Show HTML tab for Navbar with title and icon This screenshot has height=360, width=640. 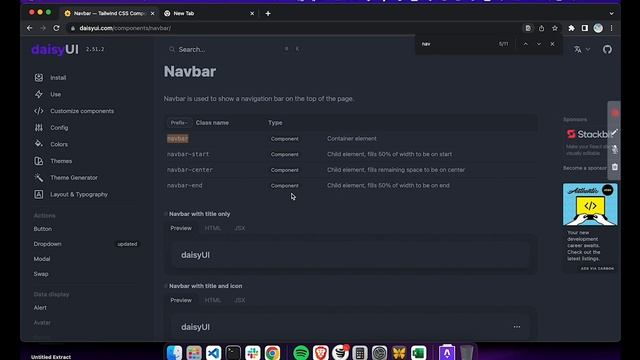tap(213, 300)
